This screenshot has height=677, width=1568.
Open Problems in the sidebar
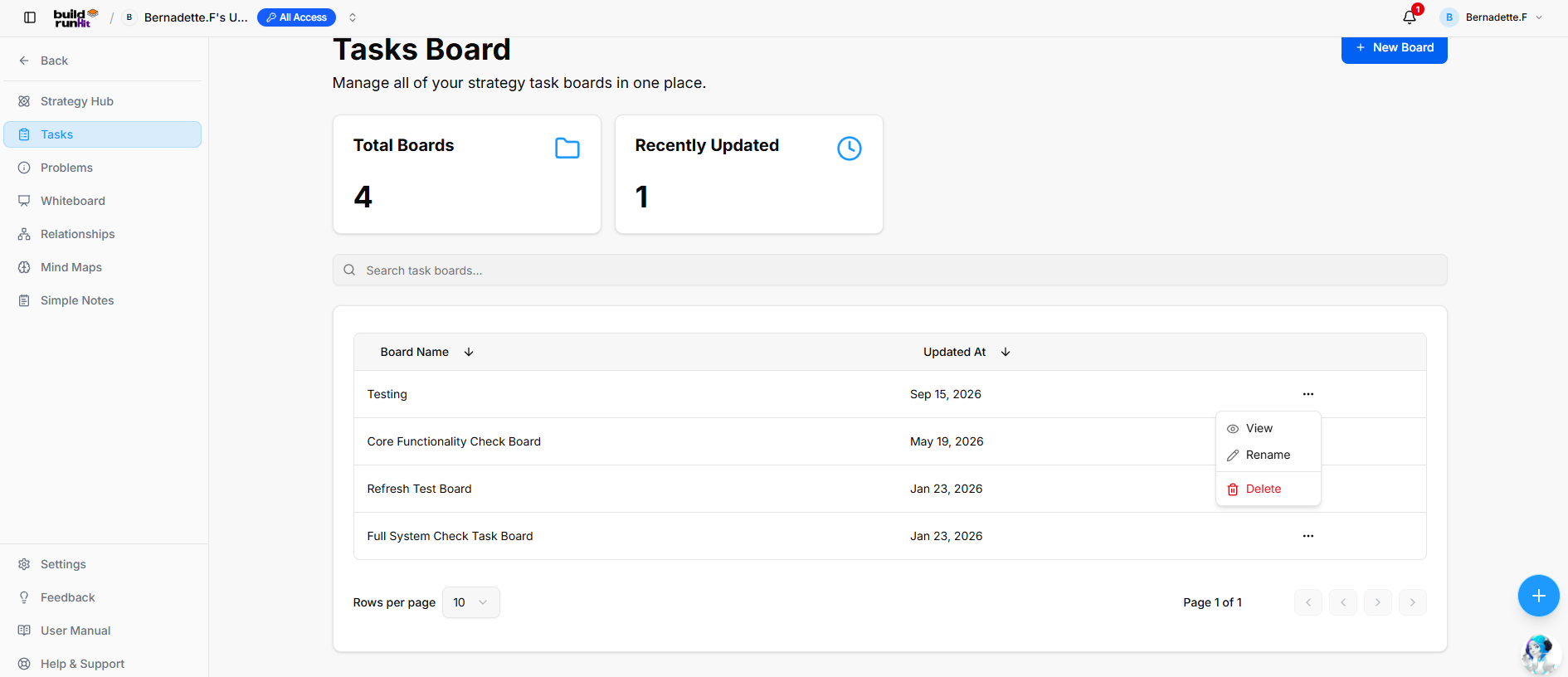click(103, 168)
